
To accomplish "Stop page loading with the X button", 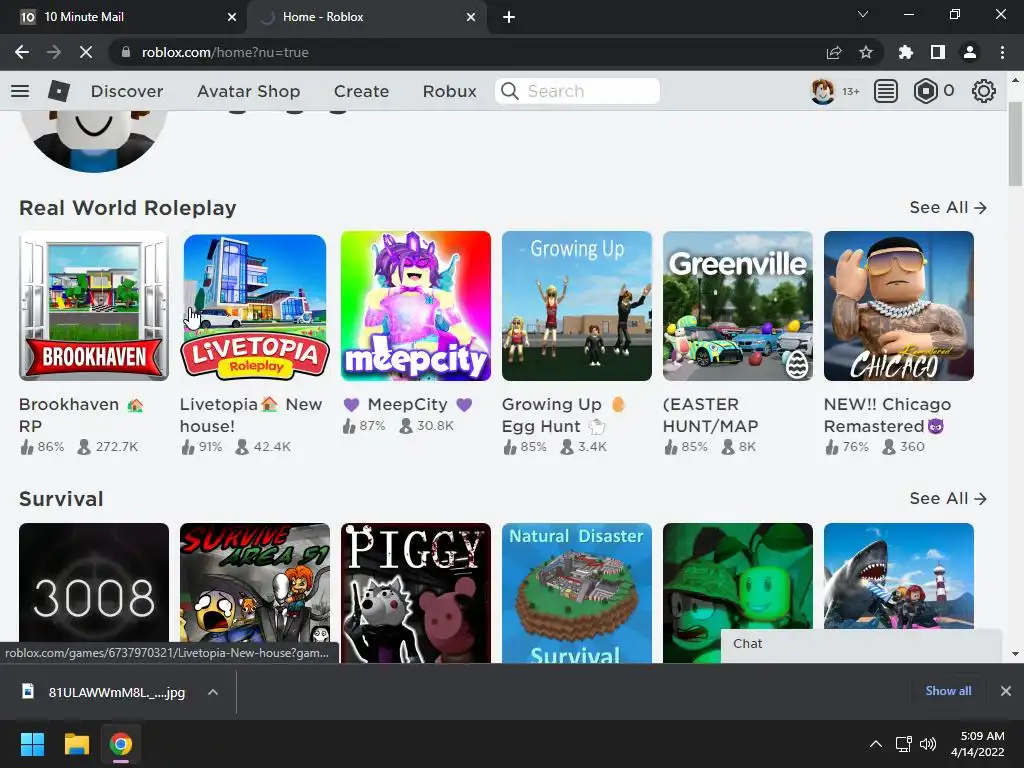I will pos(86,52).
